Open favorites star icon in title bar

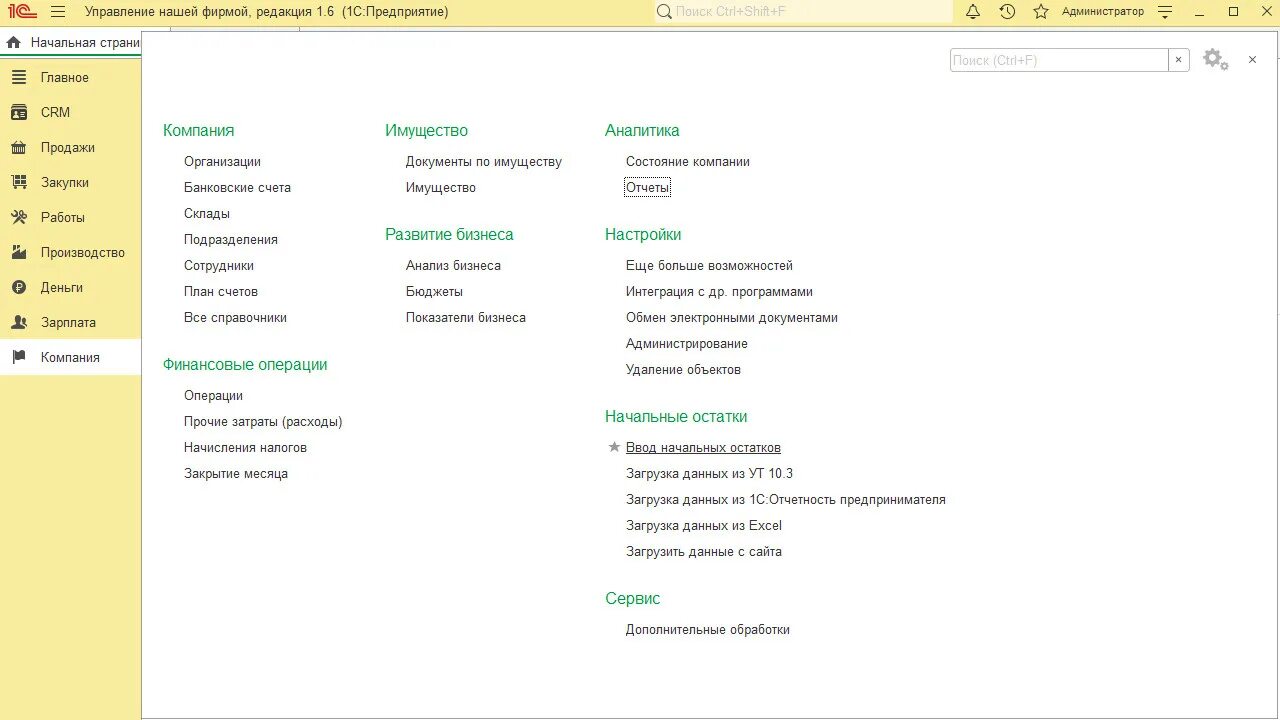tap(1041, 12)
